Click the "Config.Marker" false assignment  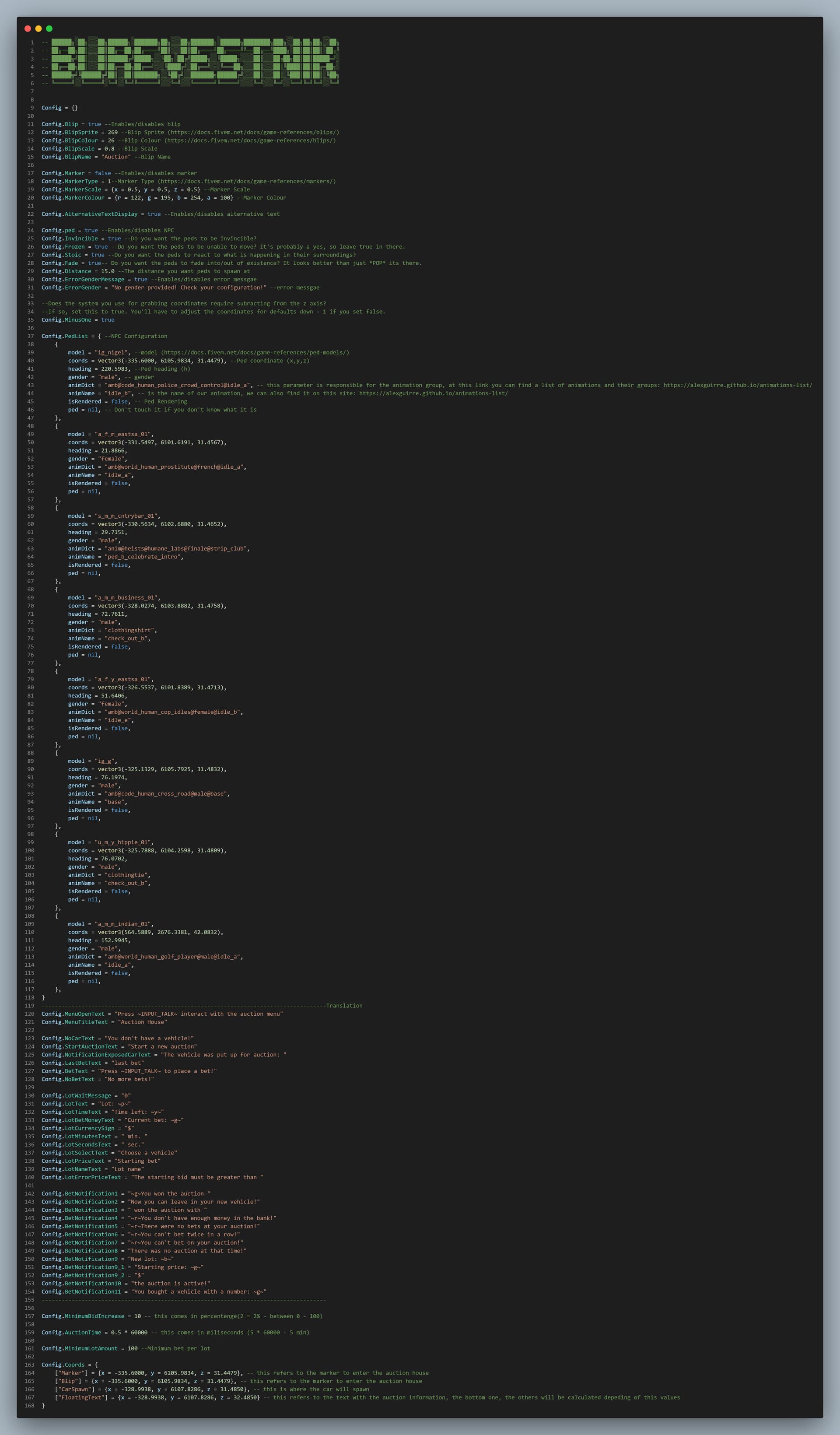76,173
